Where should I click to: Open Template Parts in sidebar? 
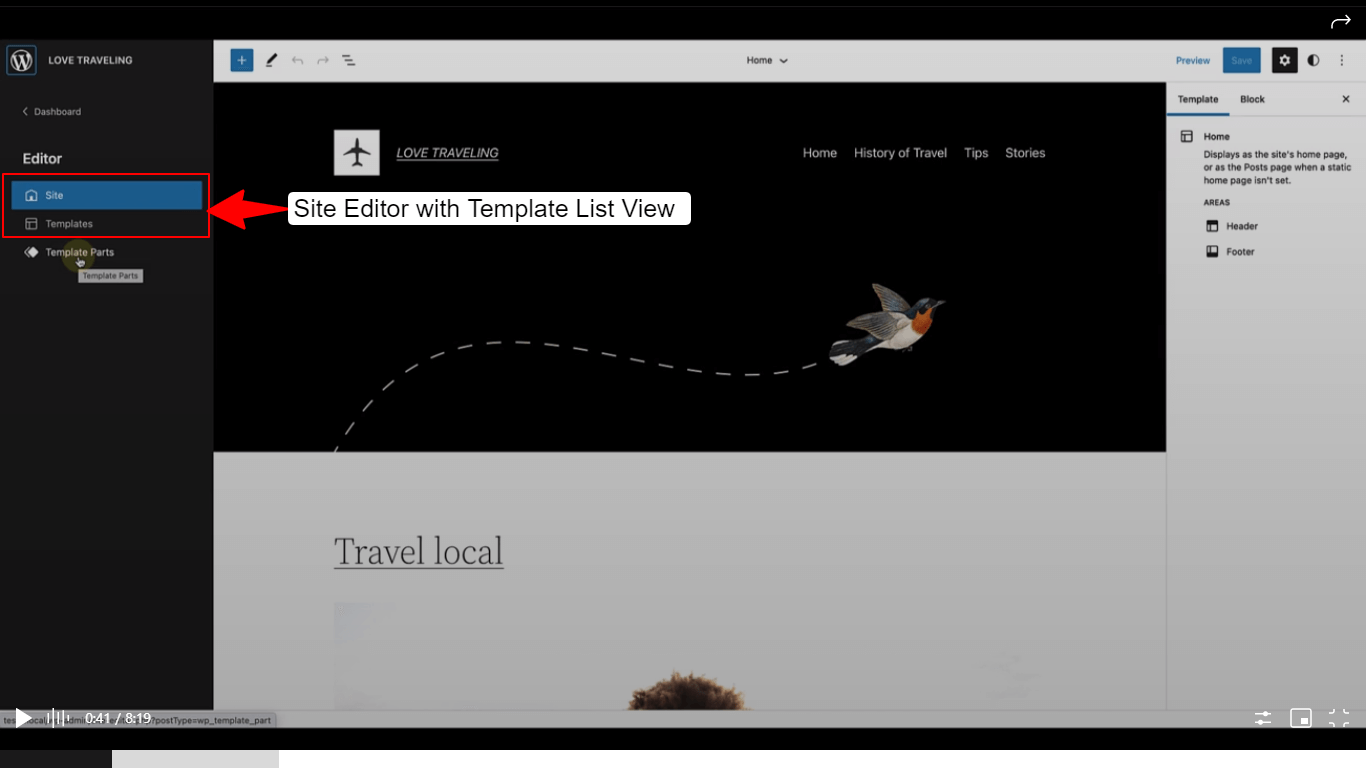(x=79, y=252)
